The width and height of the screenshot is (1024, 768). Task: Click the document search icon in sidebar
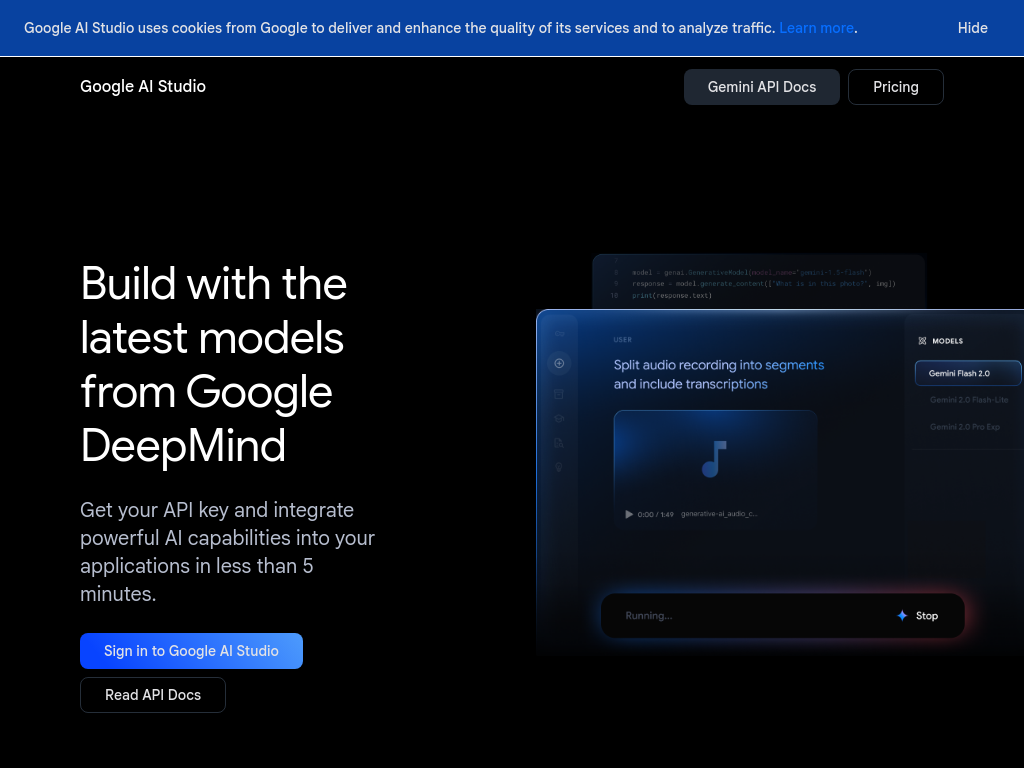560,442
